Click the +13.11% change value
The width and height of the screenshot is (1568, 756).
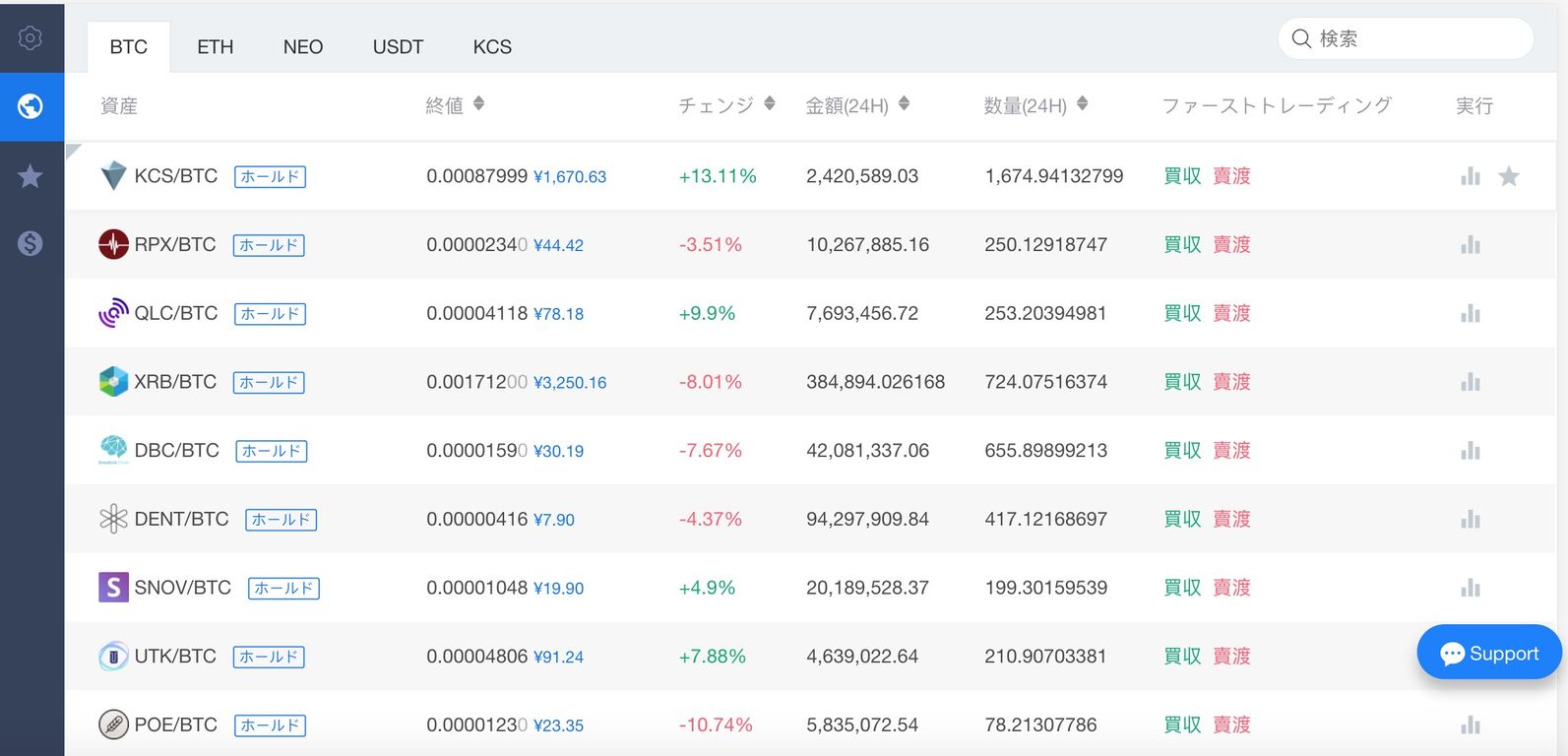tap(718, 176)
